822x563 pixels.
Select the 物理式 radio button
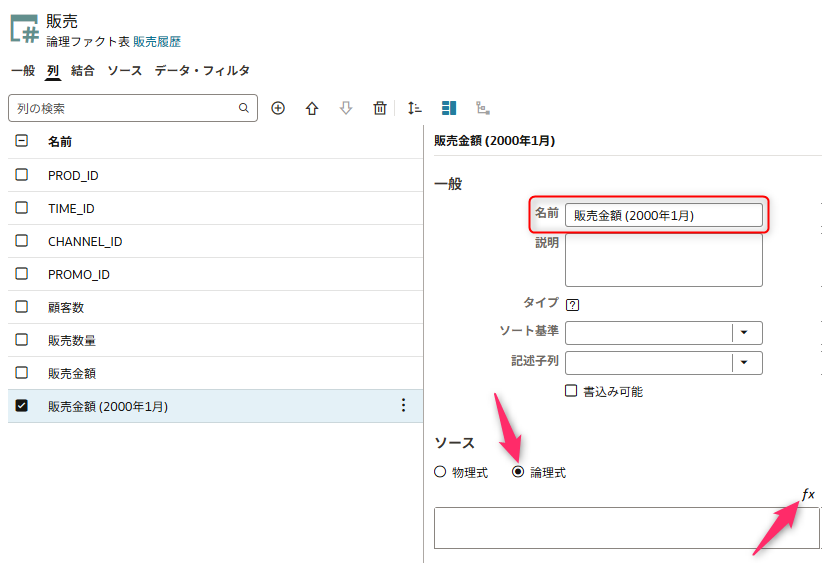pos(440,472)
